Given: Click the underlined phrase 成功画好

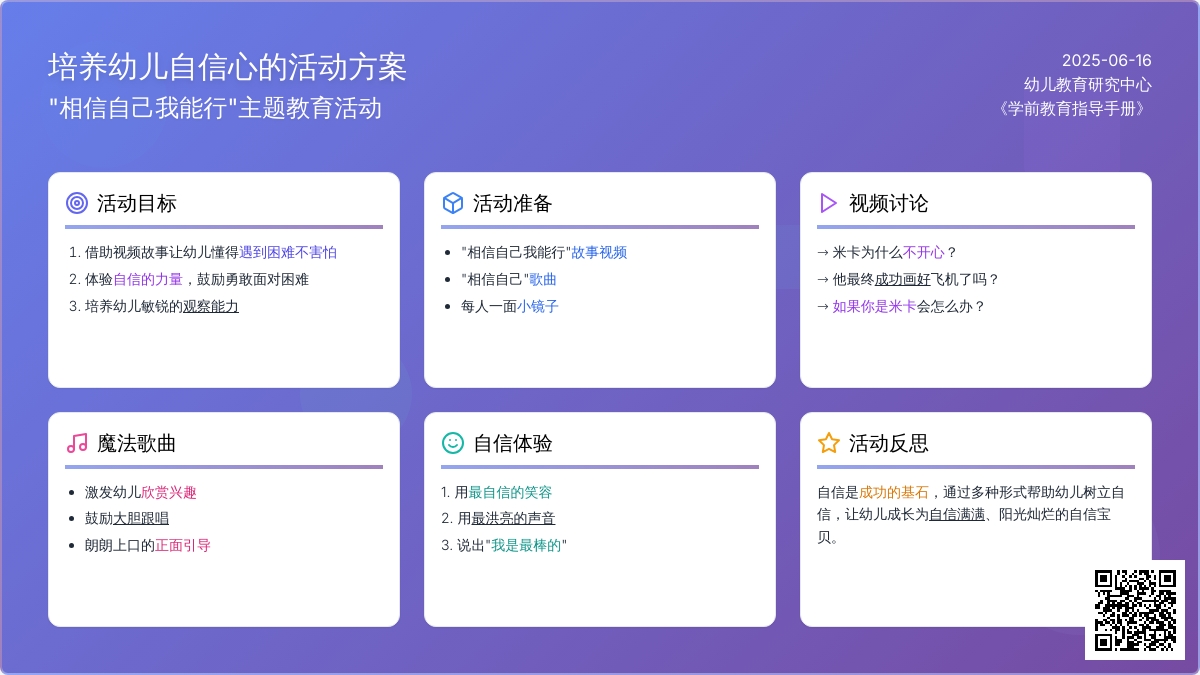Looking at the screenshot, I should click(903, 279).
